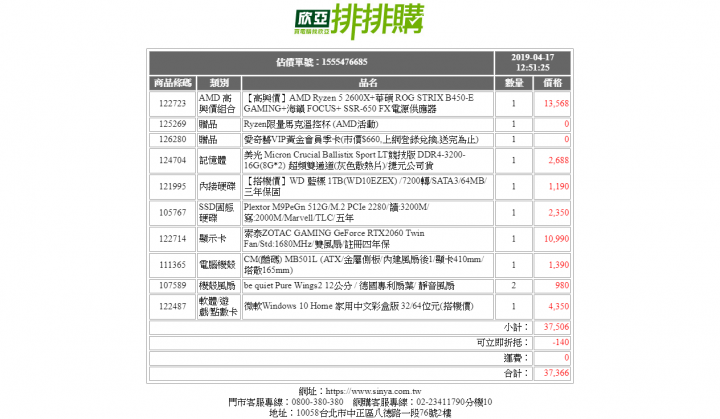The width and height of the screenshot is (720, 419).
Task: Click the WD 藍標 1TB hard drive item
Action: coord(368,187)
